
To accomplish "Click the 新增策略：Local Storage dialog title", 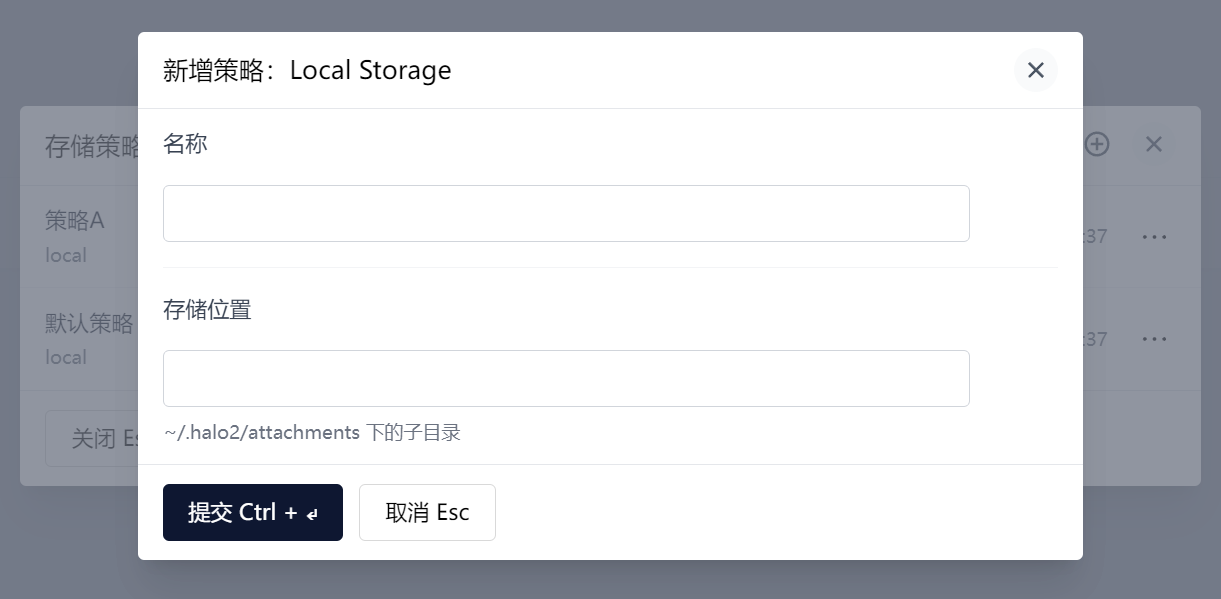I will [307, 70].
